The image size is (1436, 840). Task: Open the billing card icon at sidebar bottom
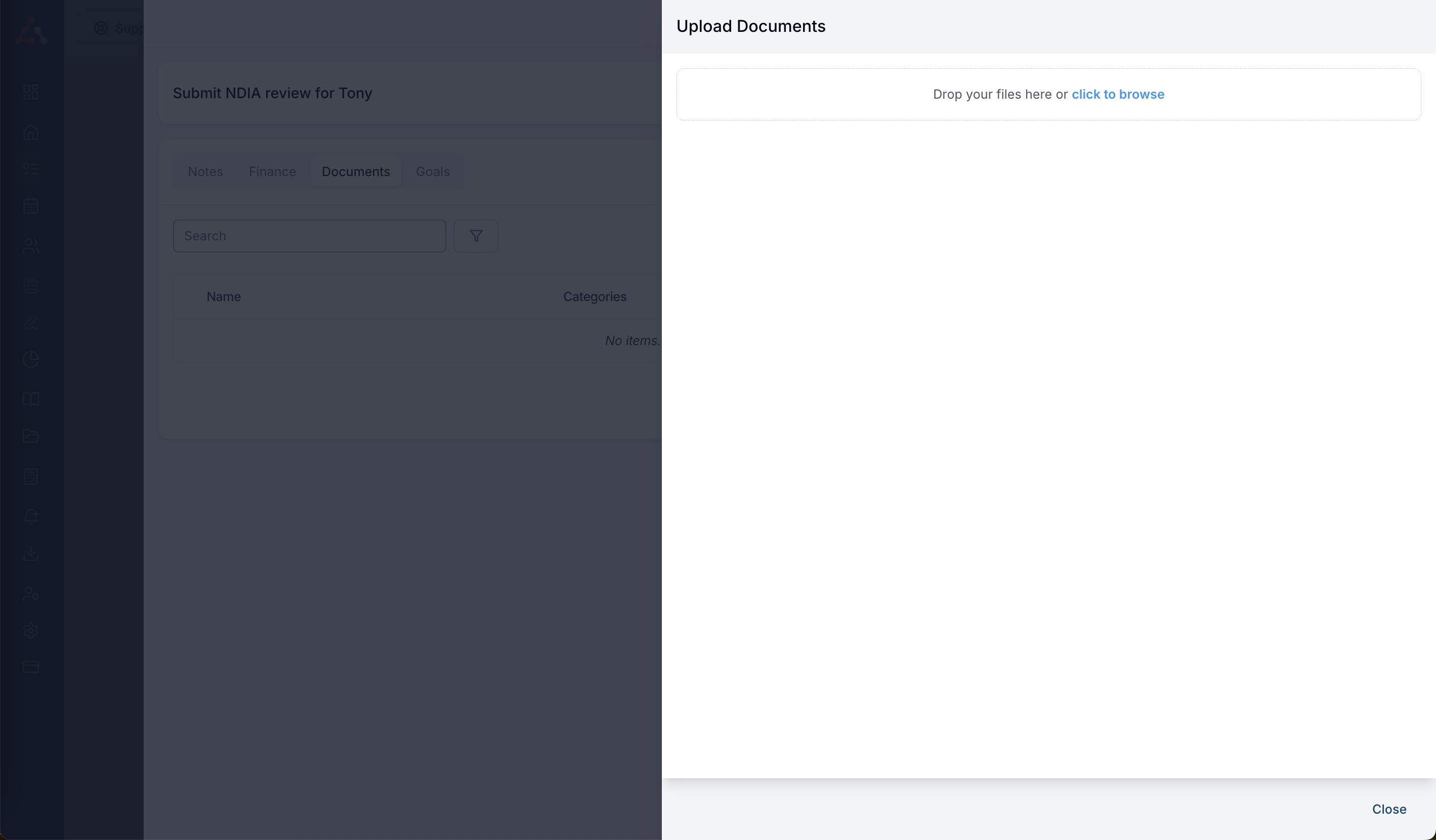pos(31,667)
